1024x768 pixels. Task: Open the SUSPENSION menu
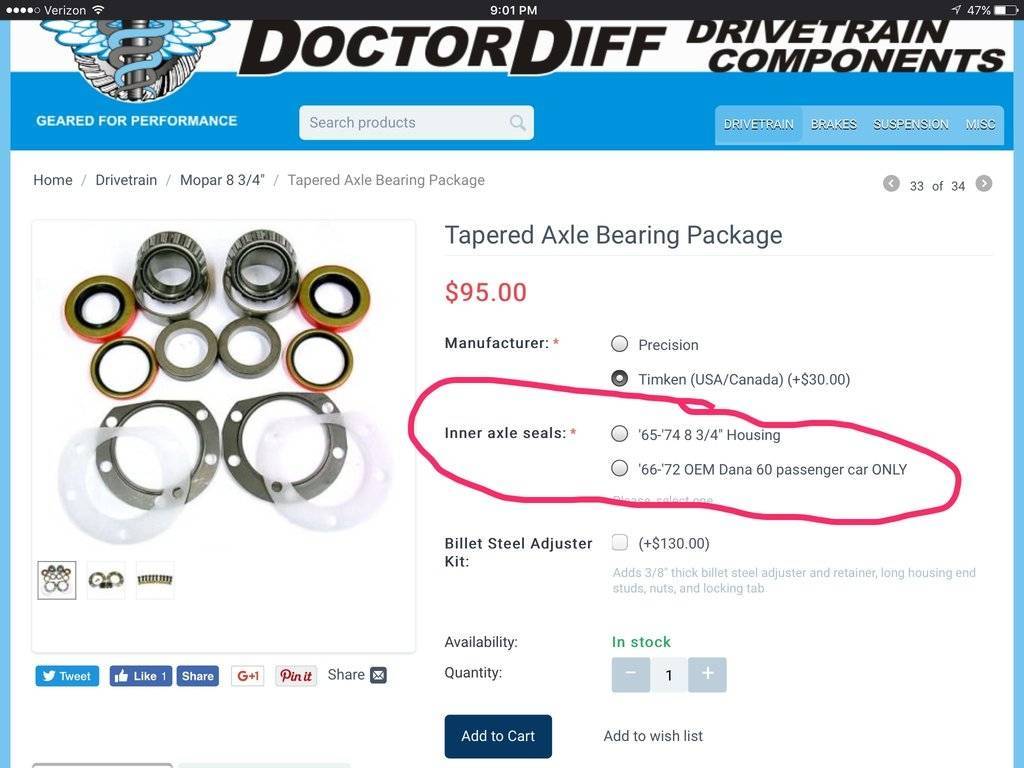(x=910, y=124)
